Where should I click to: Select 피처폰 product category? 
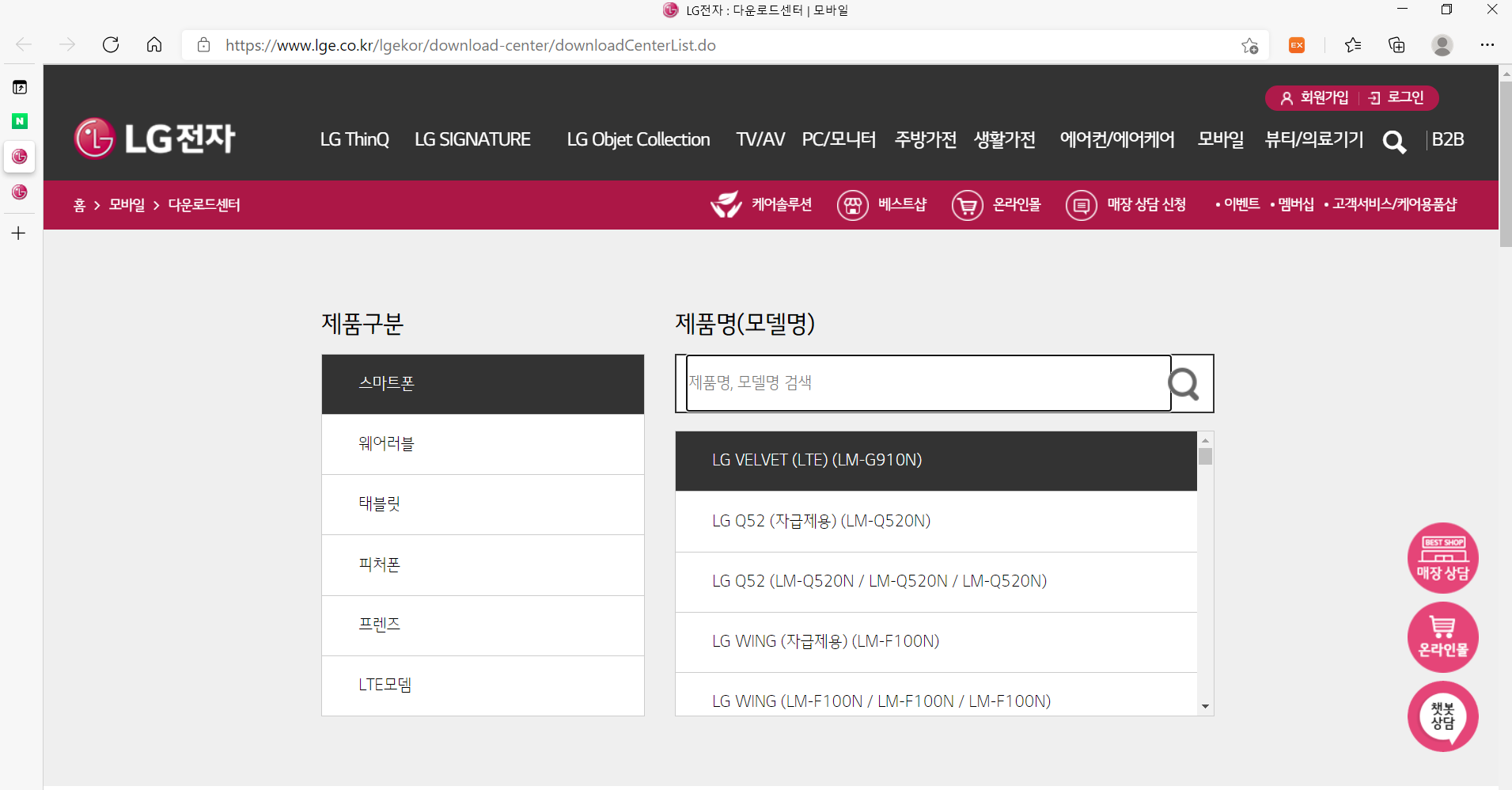[483, 565]
